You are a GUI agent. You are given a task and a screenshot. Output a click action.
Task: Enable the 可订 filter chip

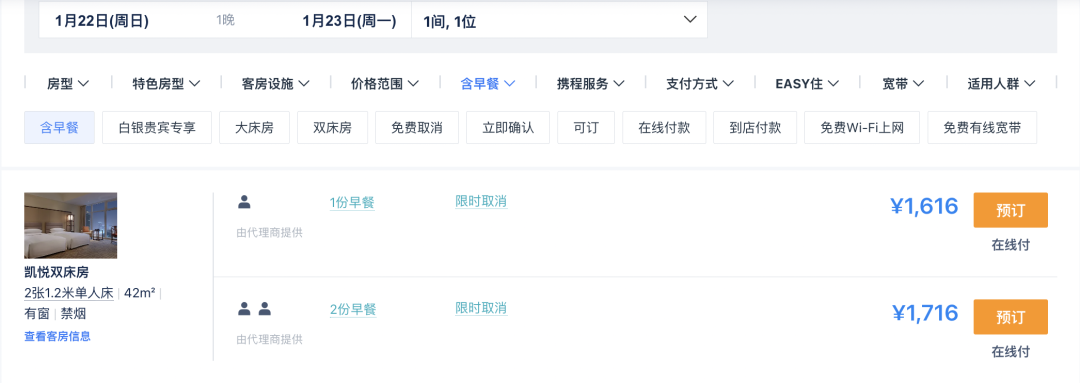[585, 127]
